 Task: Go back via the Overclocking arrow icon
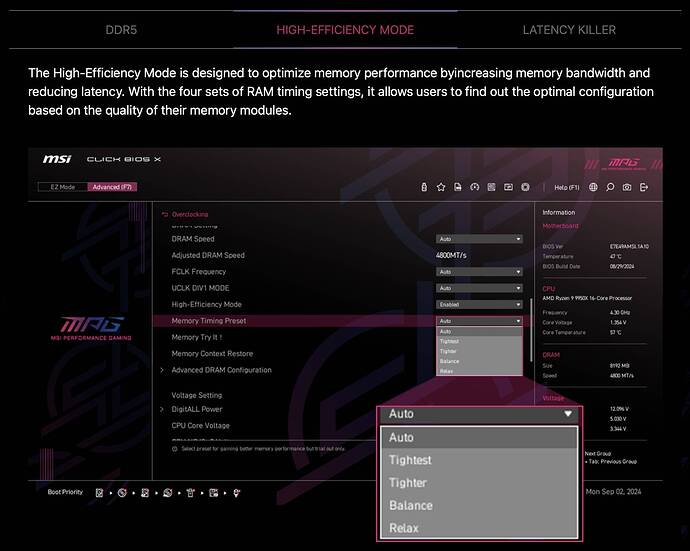(x=165, y=214)
